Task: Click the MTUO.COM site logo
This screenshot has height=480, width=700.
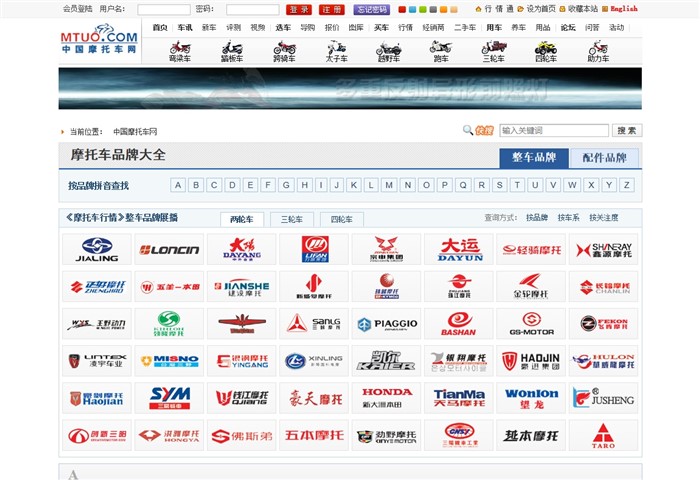Action: coord(99,39)
